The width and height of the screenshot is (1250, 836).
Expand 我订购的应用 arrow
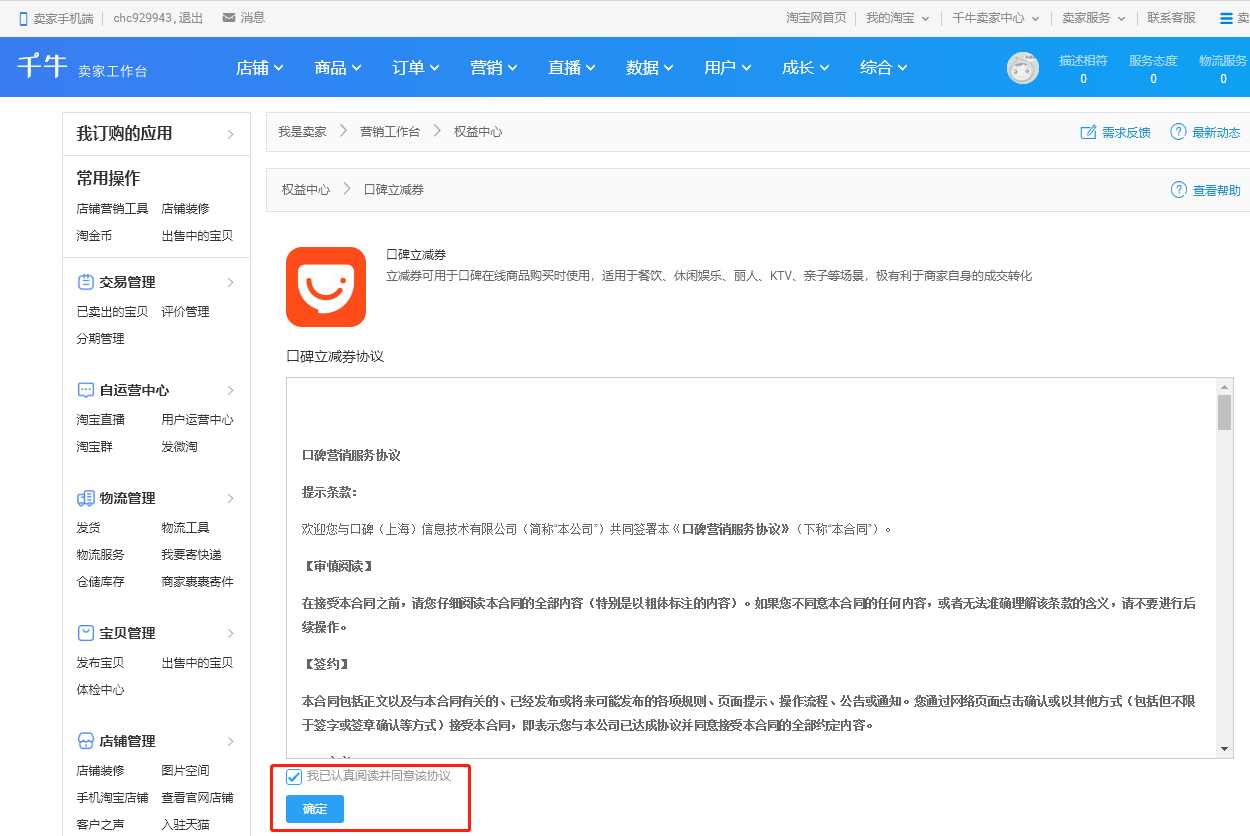tap(231, 134)
